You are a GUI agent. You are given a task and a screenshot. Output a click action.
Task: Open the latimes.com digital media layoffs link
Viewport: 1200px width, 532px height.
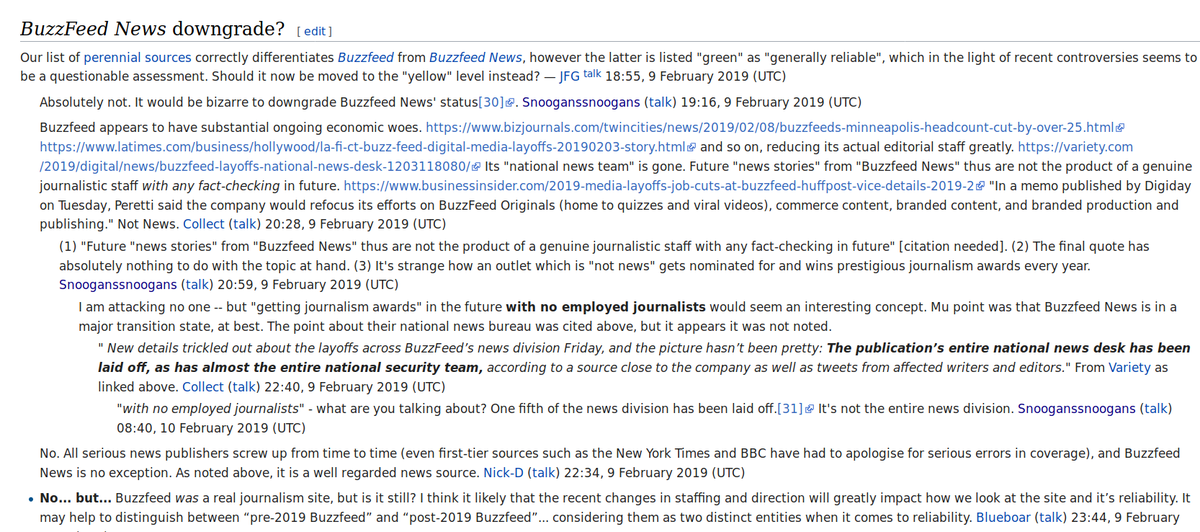tap(368, 146)
